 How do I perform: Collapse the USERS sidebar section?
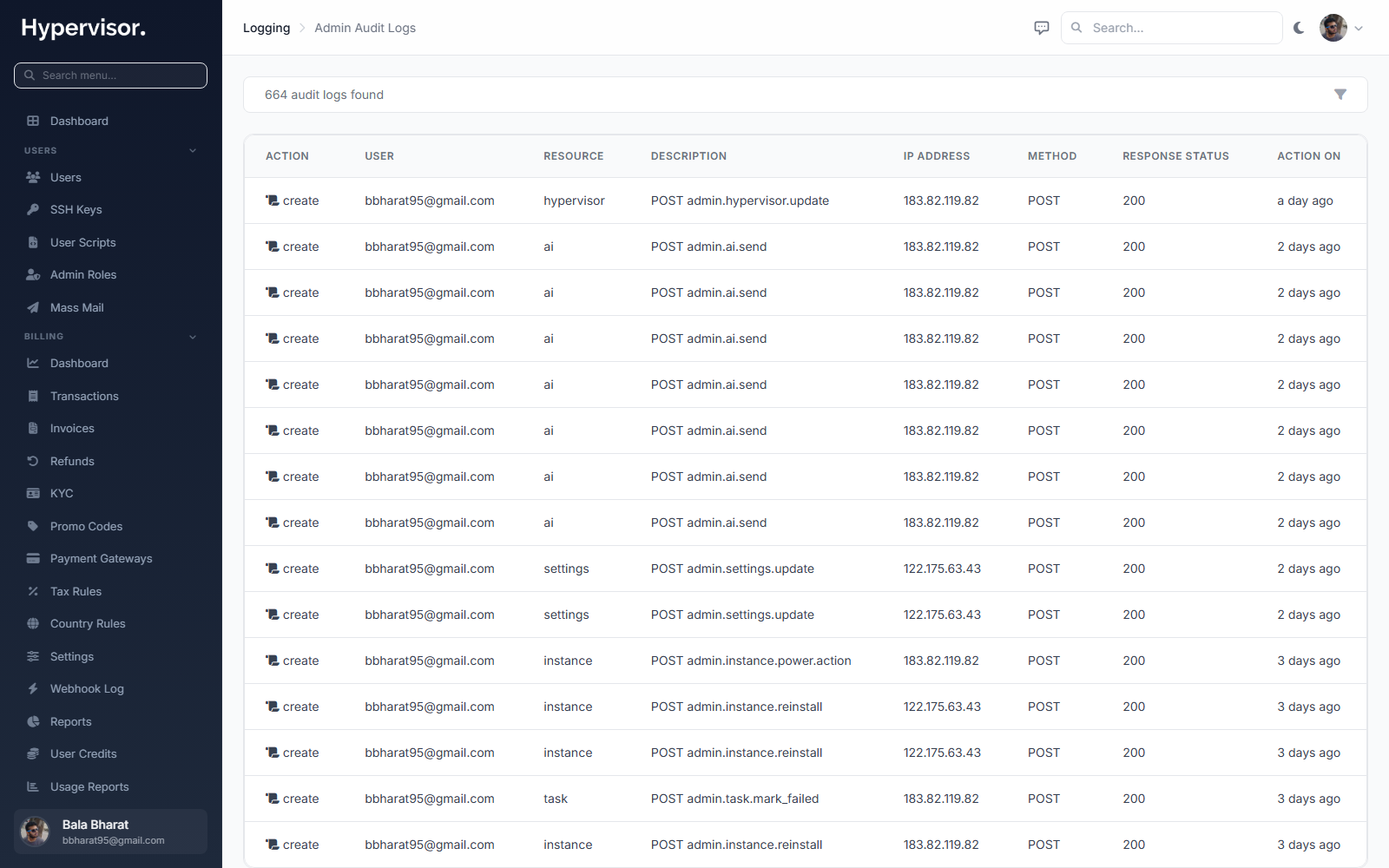pos(193,150)
